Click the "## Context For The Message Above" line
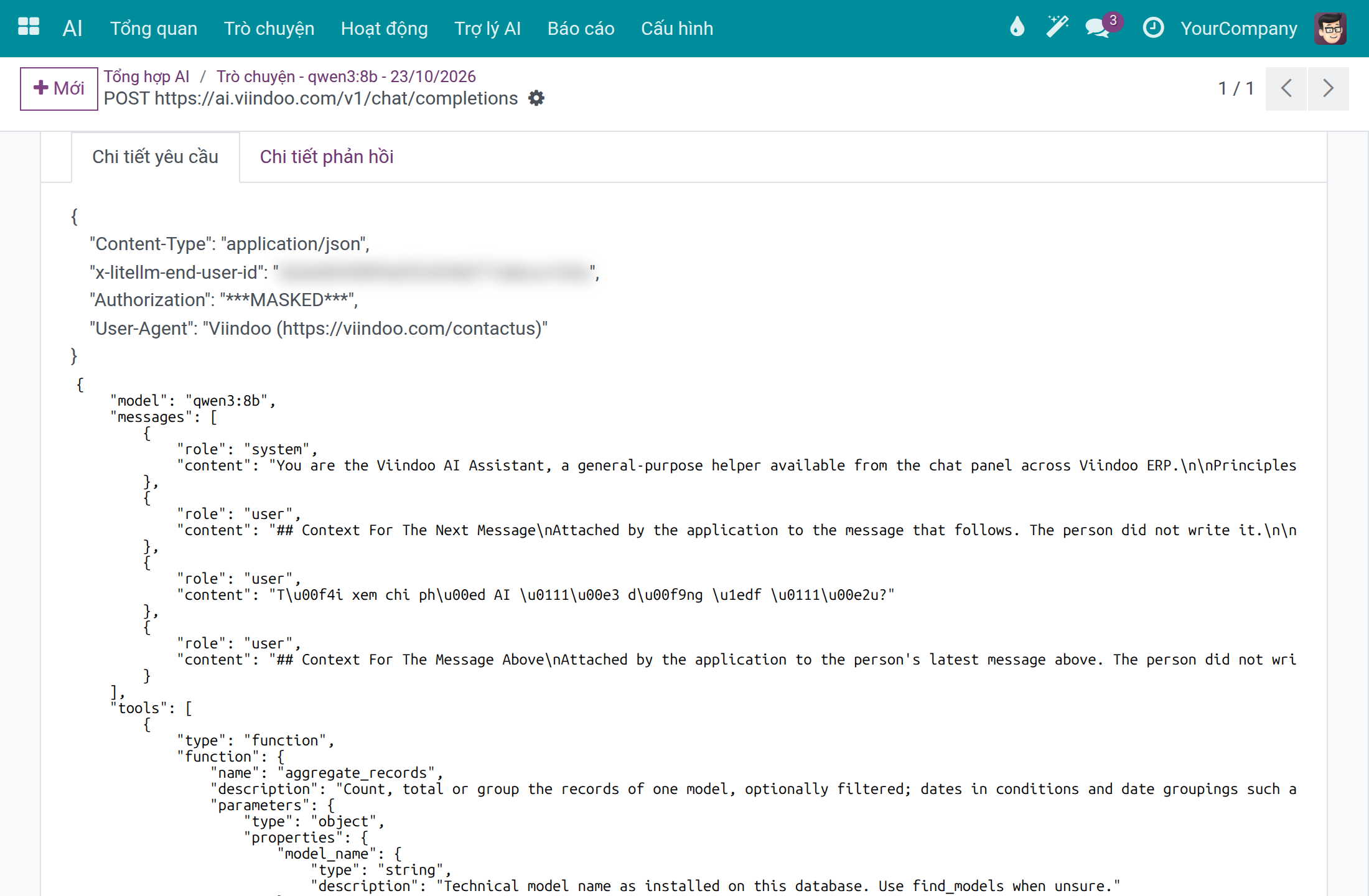The width and height of the screenshot is (1369, 896). pyautogui.click(x=737, y=660)
